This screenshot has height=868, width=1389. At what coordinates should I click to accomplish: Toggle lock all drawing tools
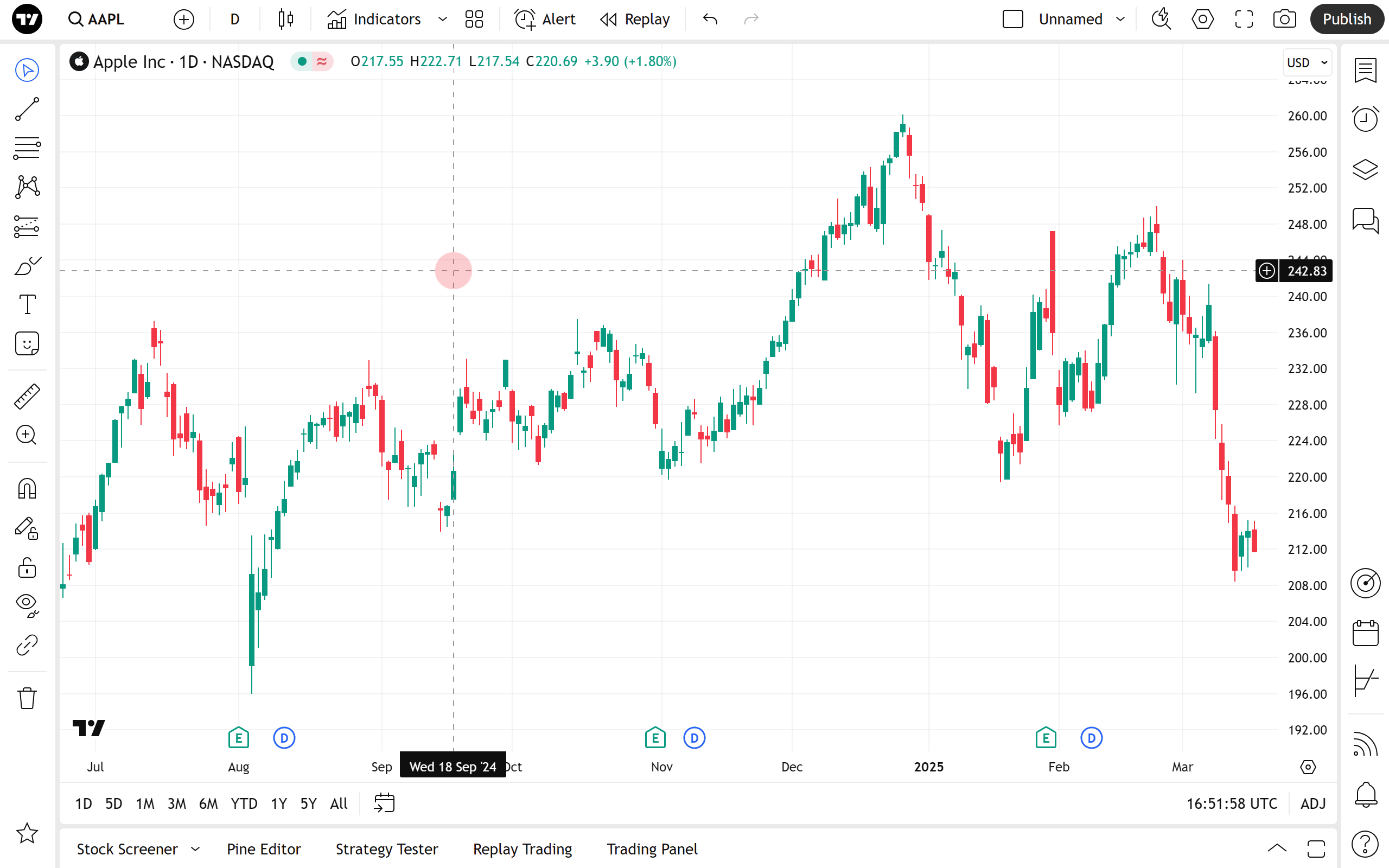pyautogui.click(x=27, y=567)
